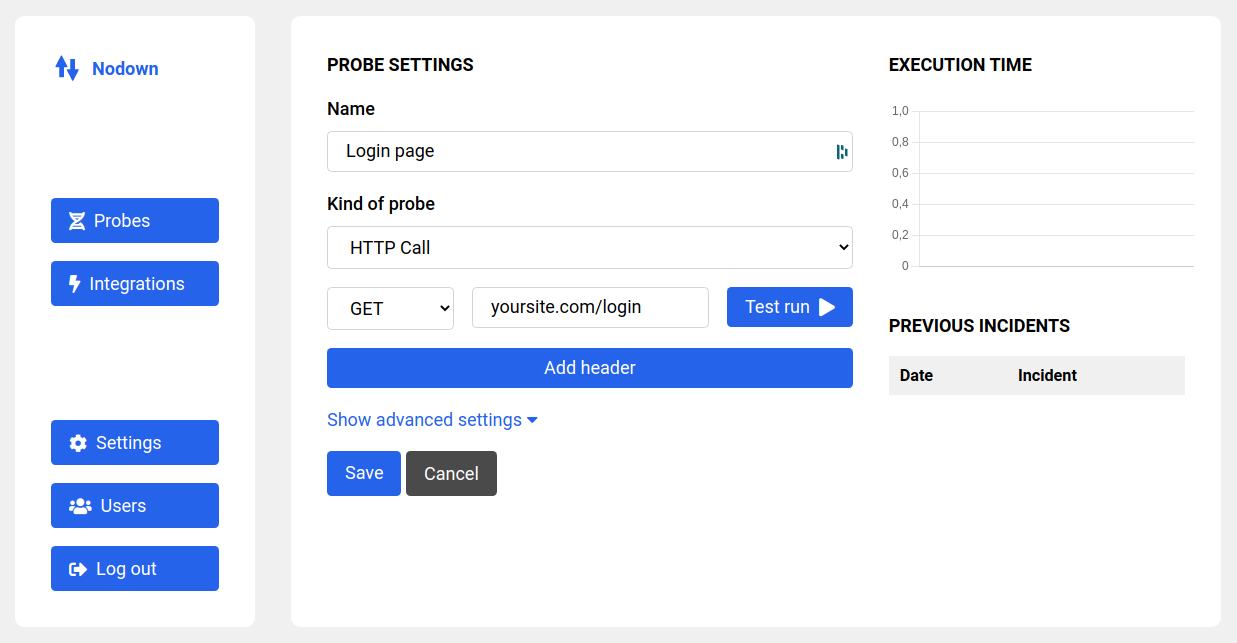Click the Nodown brand name link
The image size is (1237, 643).
point(125,69)
